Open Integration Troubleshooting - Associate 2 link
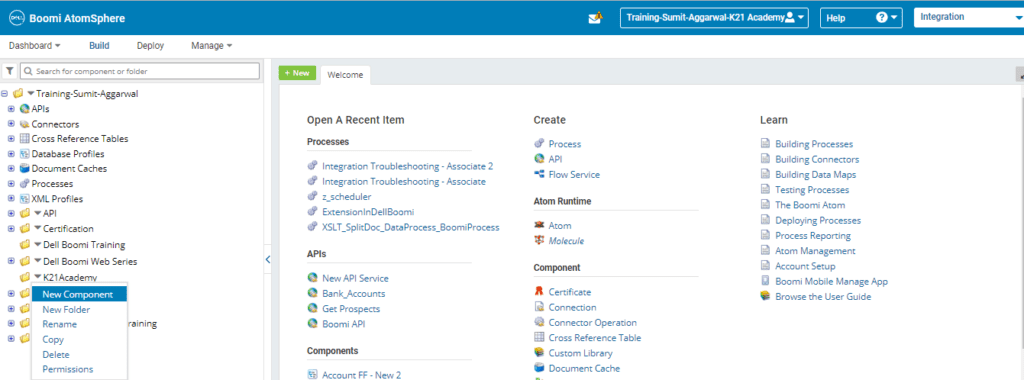 (x=408, y=166)
